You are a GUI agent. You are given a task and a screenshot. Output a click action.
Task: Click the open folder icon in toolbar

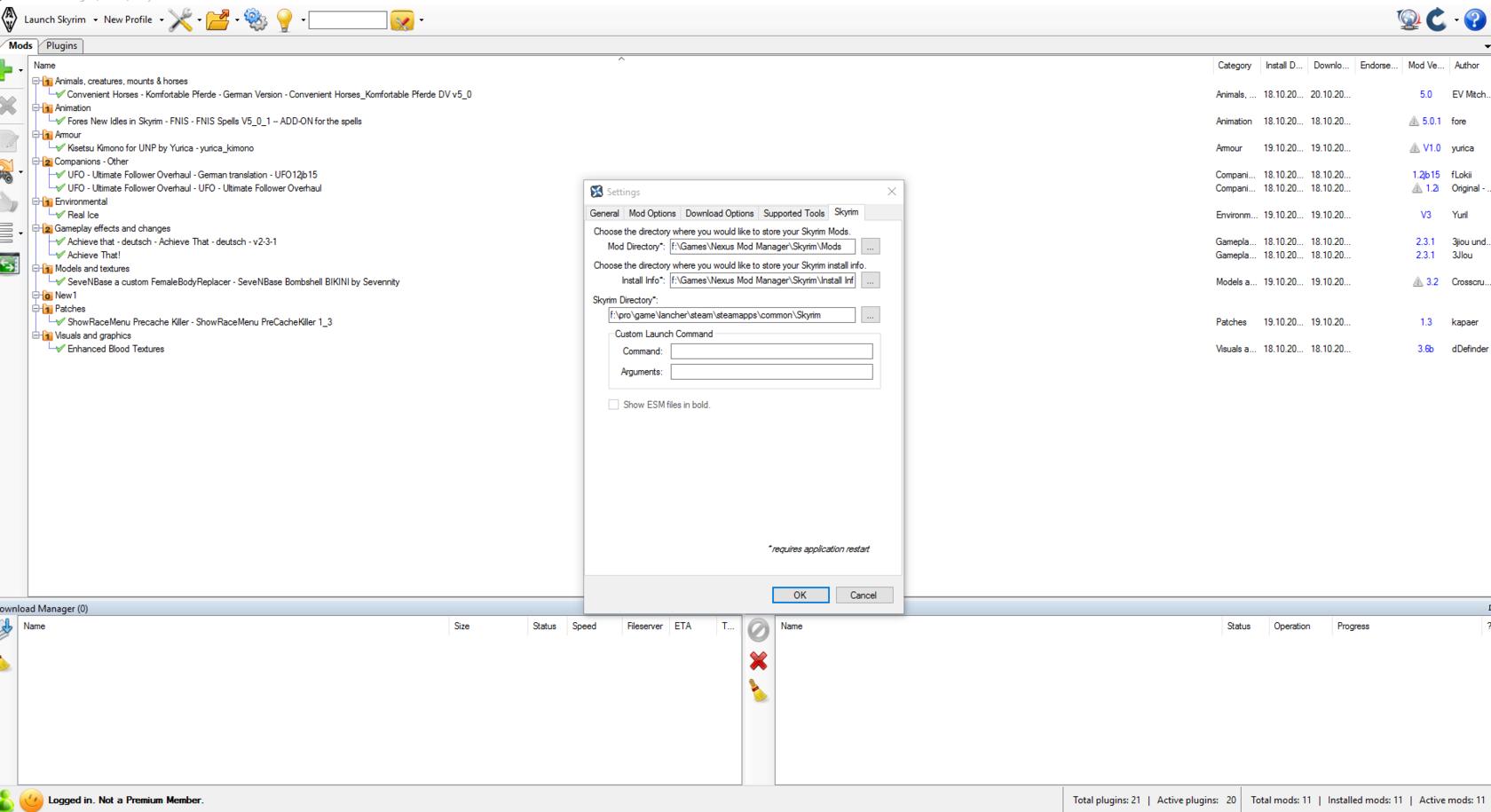coord(217,20)
